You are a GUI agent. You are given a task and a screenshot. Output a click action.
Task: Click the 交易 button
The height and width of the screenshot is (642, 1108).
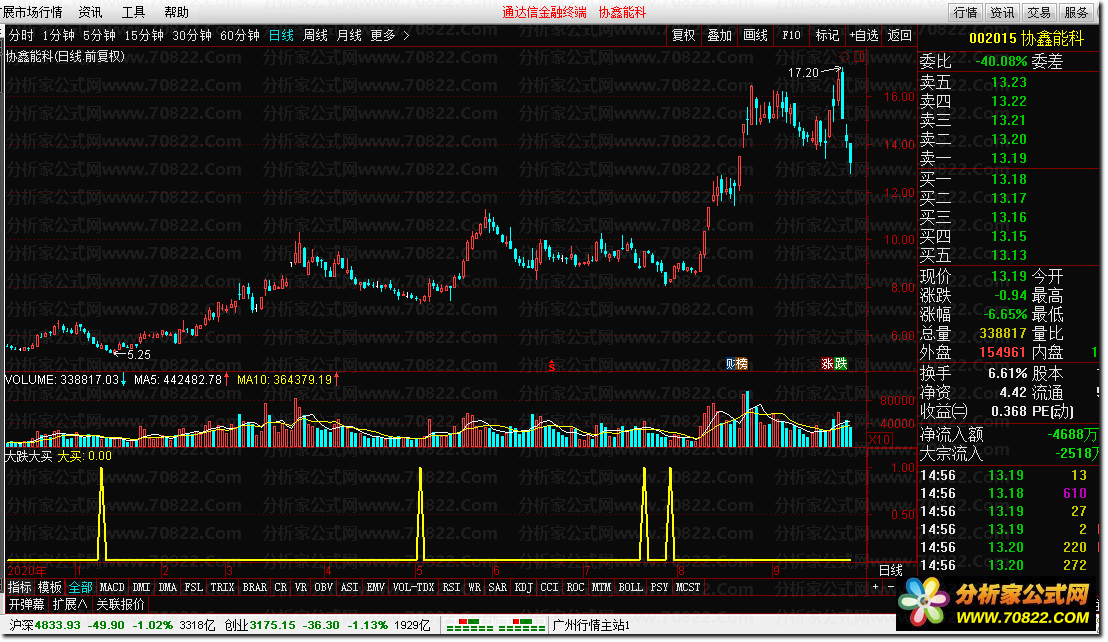1039,12
